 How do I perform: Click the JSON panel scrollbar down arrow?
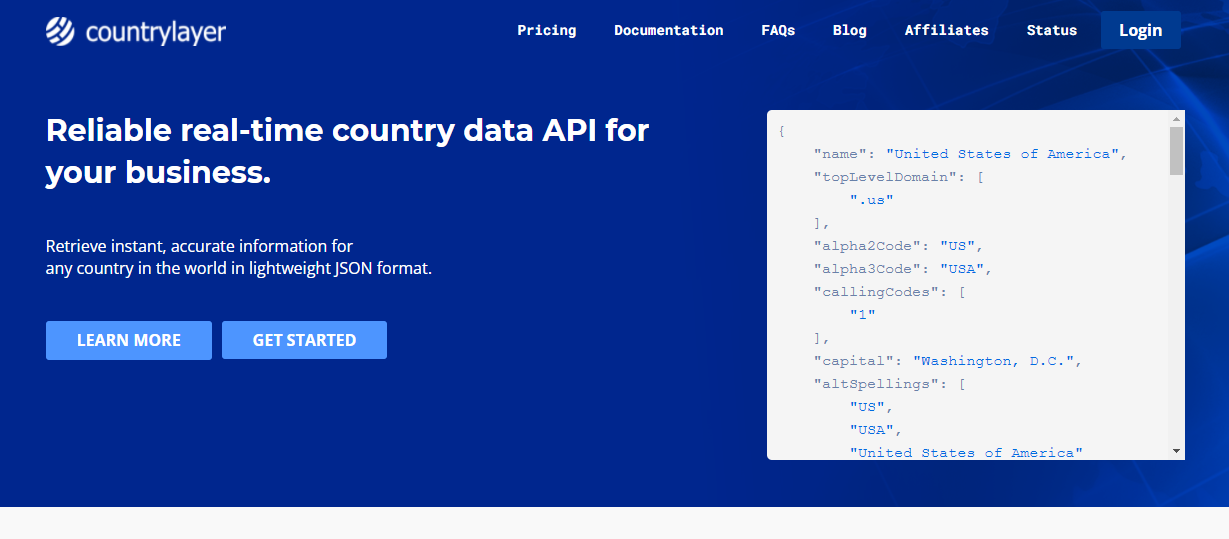point(1176,452)
